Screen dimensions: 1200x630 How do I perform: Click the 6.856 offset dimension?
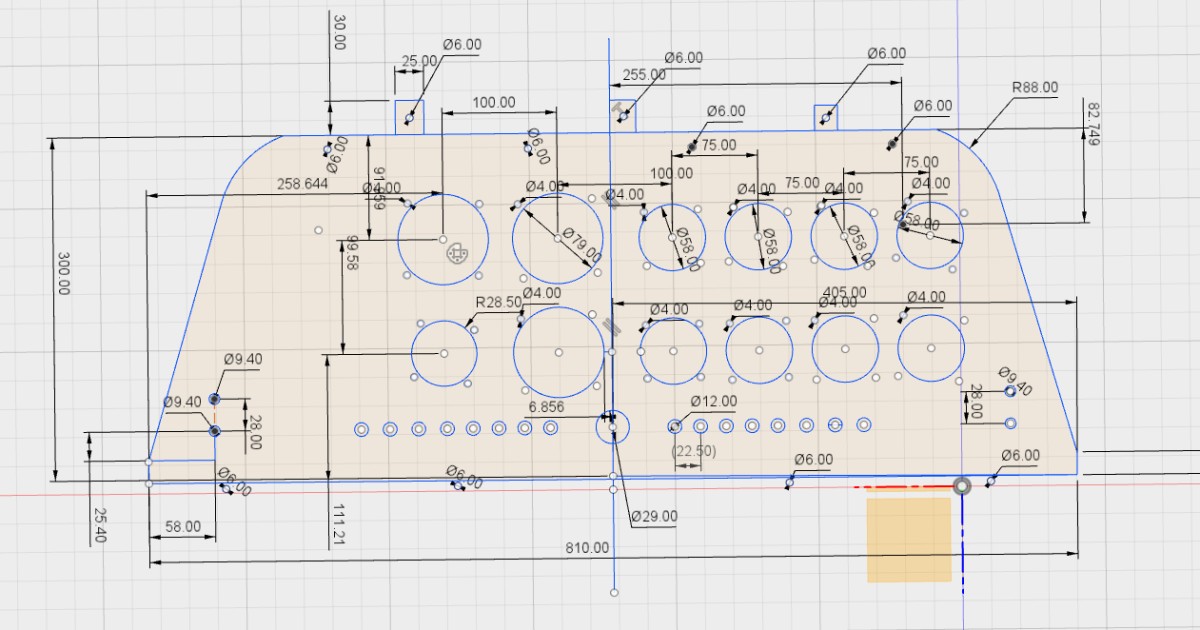547,407
